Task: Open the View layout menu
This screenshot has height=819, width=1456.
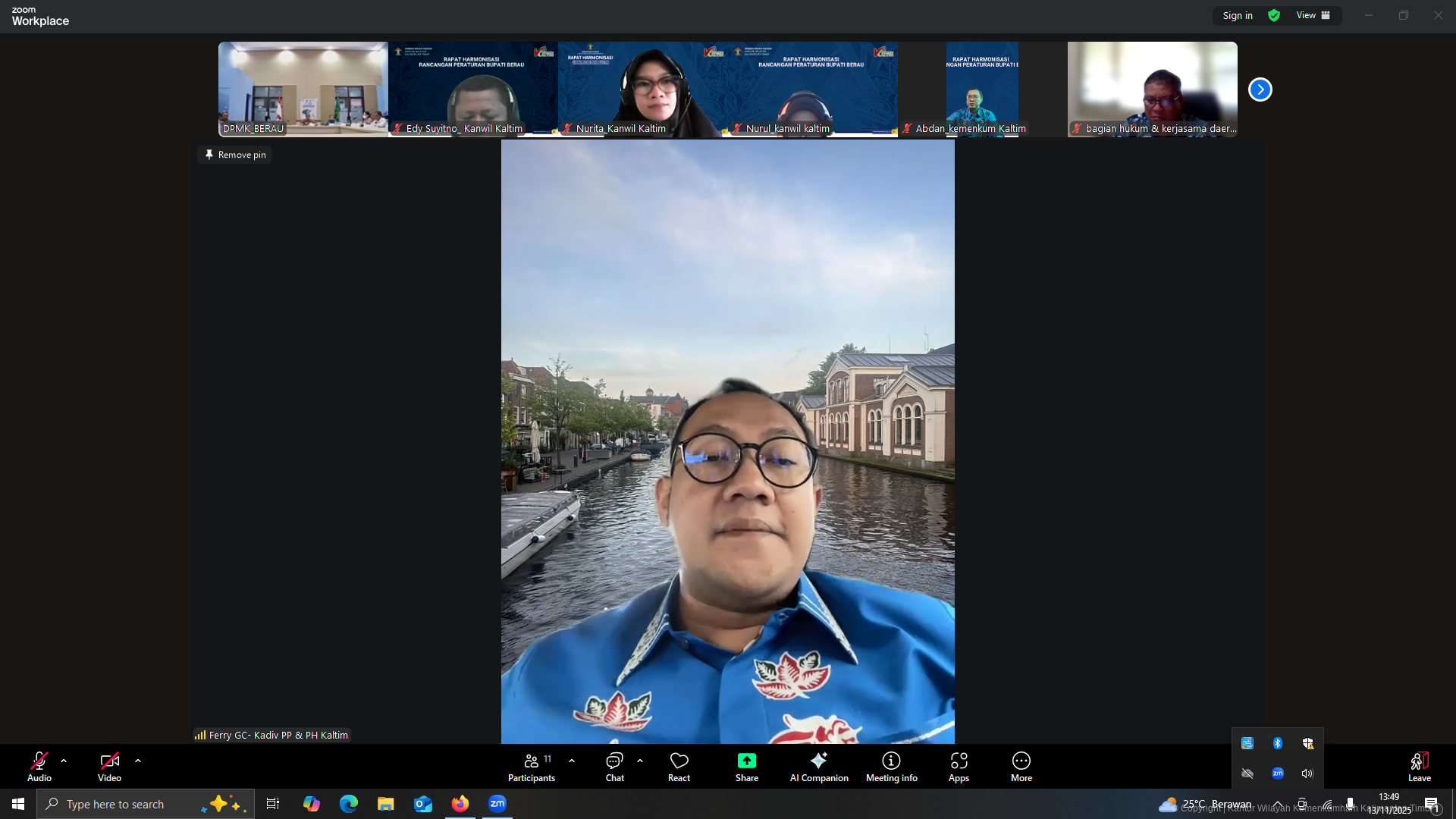Action: (x=1313, y=15)
